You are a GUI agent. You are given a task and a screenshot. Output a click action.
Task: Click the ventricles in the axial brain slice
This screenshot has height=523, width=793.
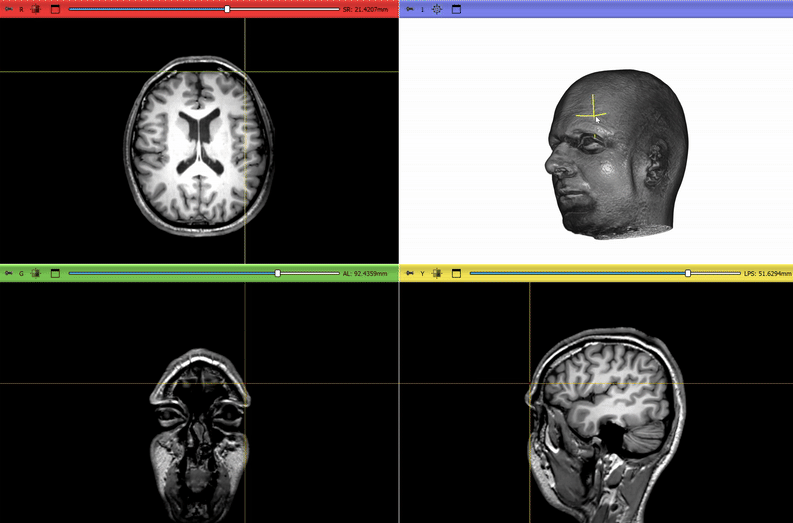(x=201, y=141)
